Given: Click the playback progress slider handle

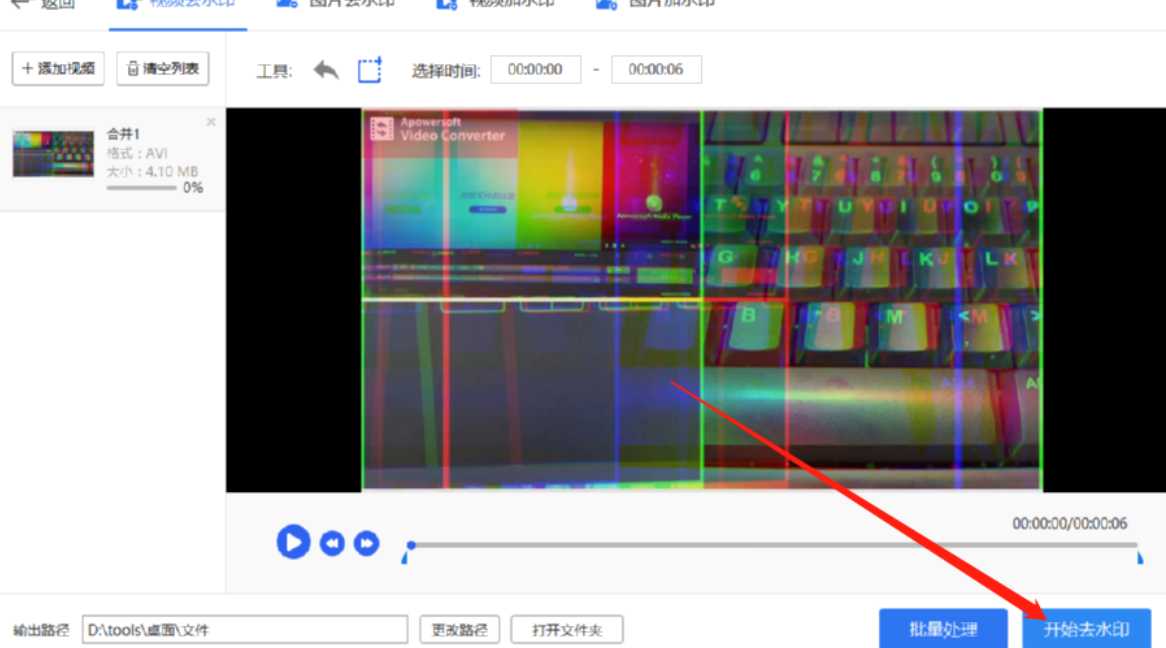Looking at the screenshot, I should [410, 545].
